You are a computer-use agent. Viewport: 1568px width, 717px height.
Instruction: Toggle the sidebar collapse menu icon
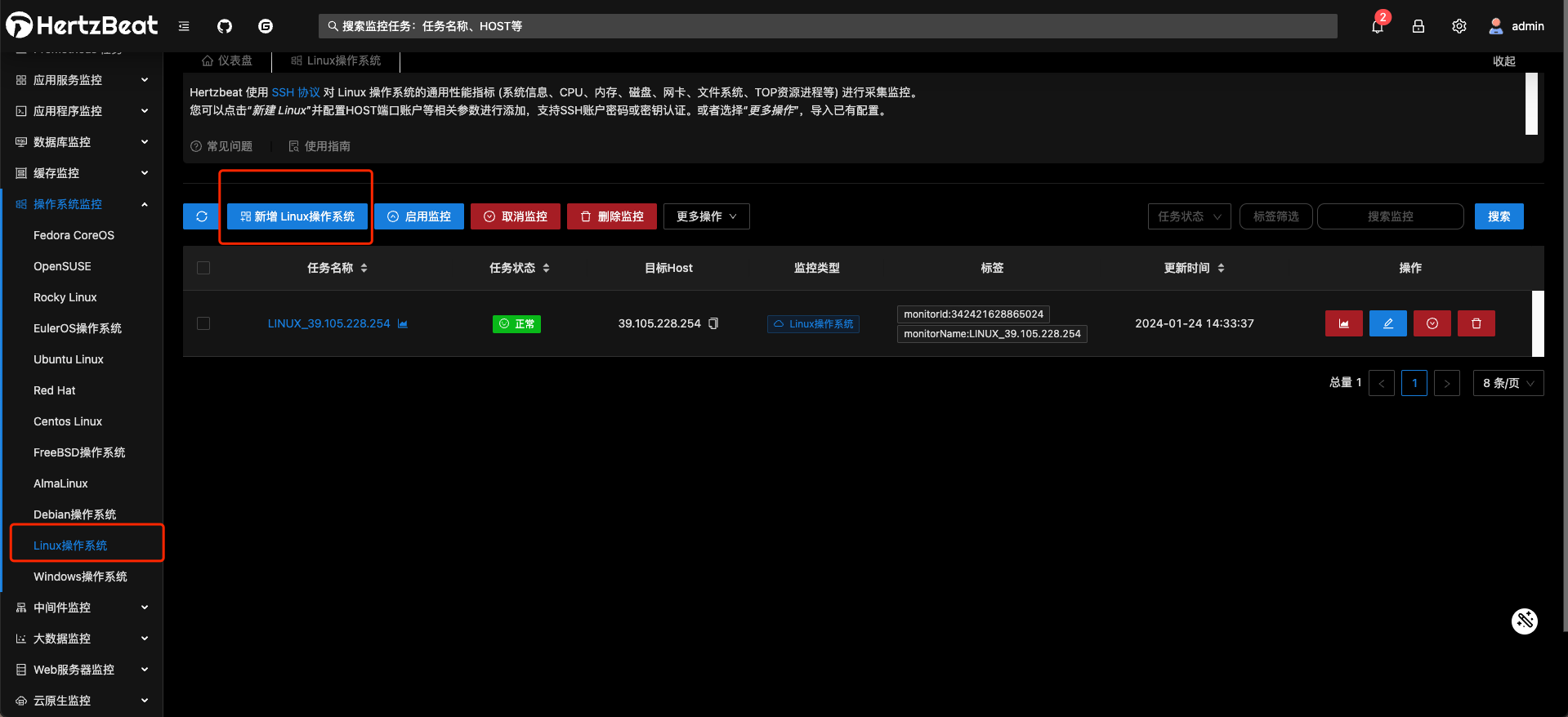point(184,26)
